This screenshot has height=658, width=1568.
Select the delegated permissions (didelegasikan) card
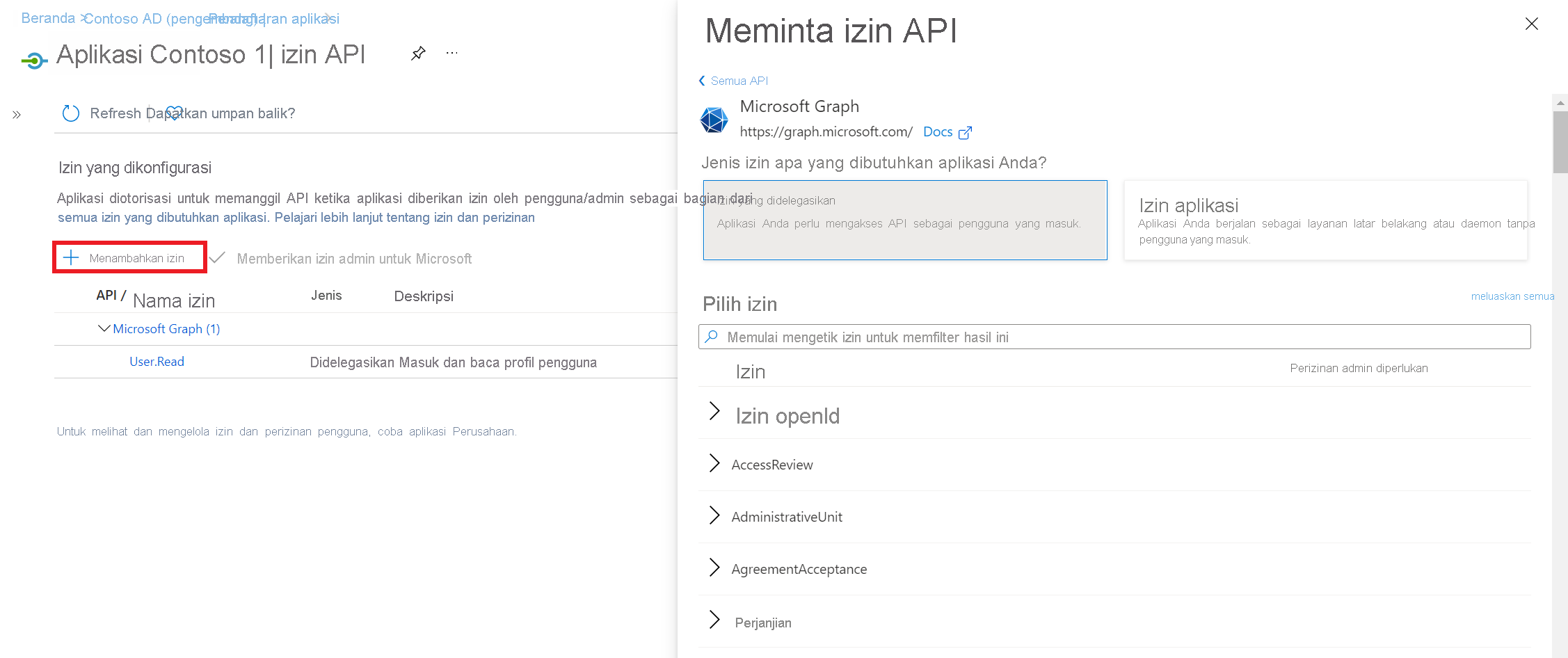904,220
